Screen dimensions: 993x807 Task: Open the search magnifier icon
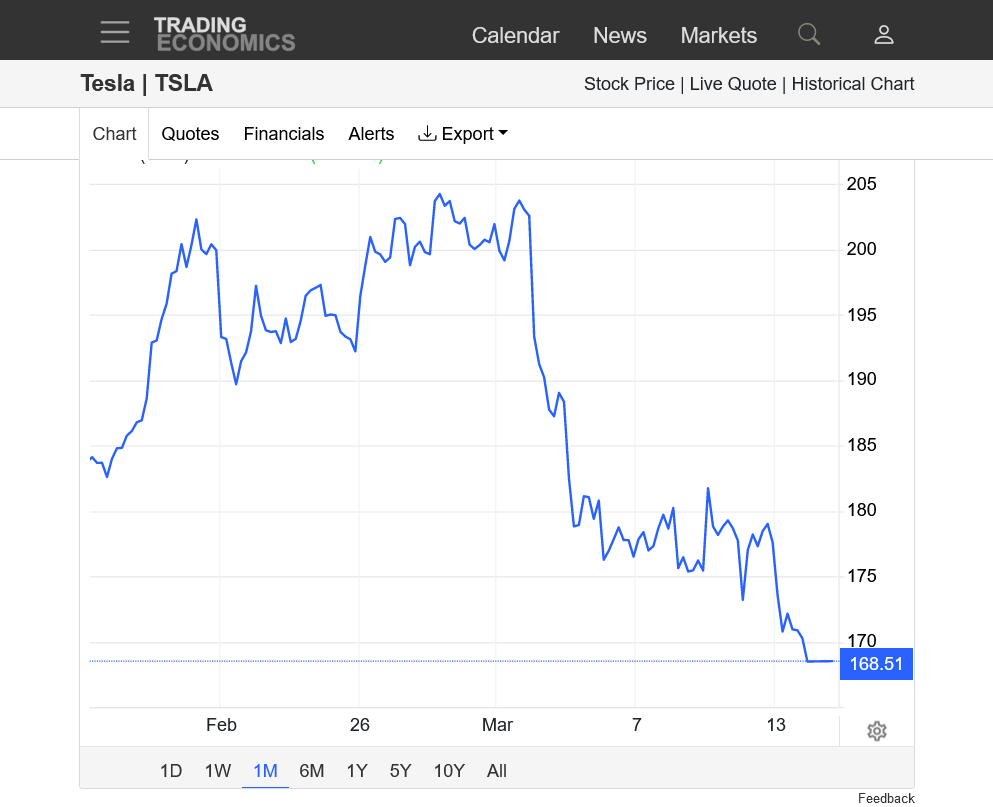809,35
